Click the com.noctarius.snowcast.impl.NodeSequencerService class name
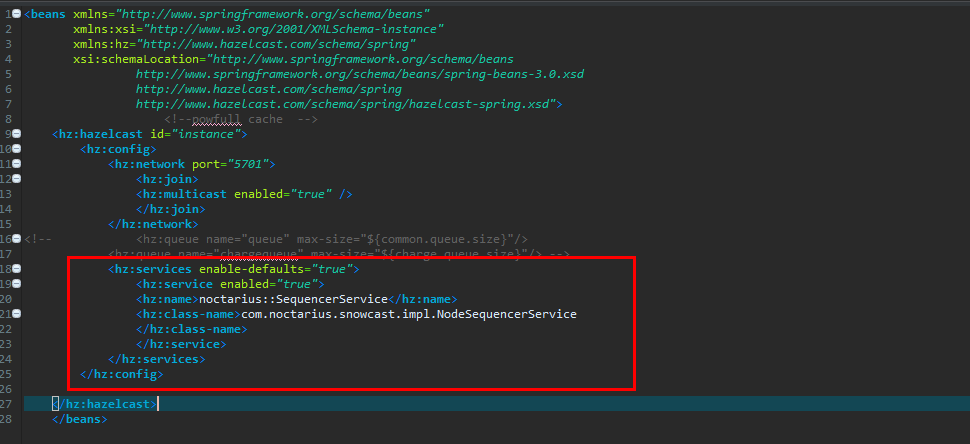970x444 pixels. 408,314
